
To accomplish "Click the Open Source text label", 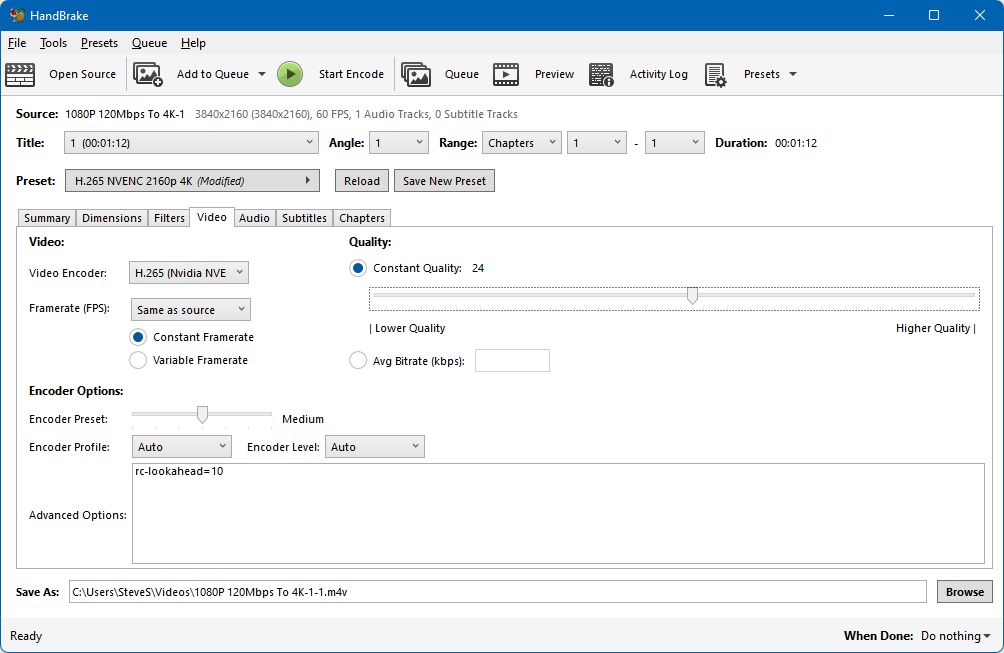I will pyautogui.click(x=83, y=74).
